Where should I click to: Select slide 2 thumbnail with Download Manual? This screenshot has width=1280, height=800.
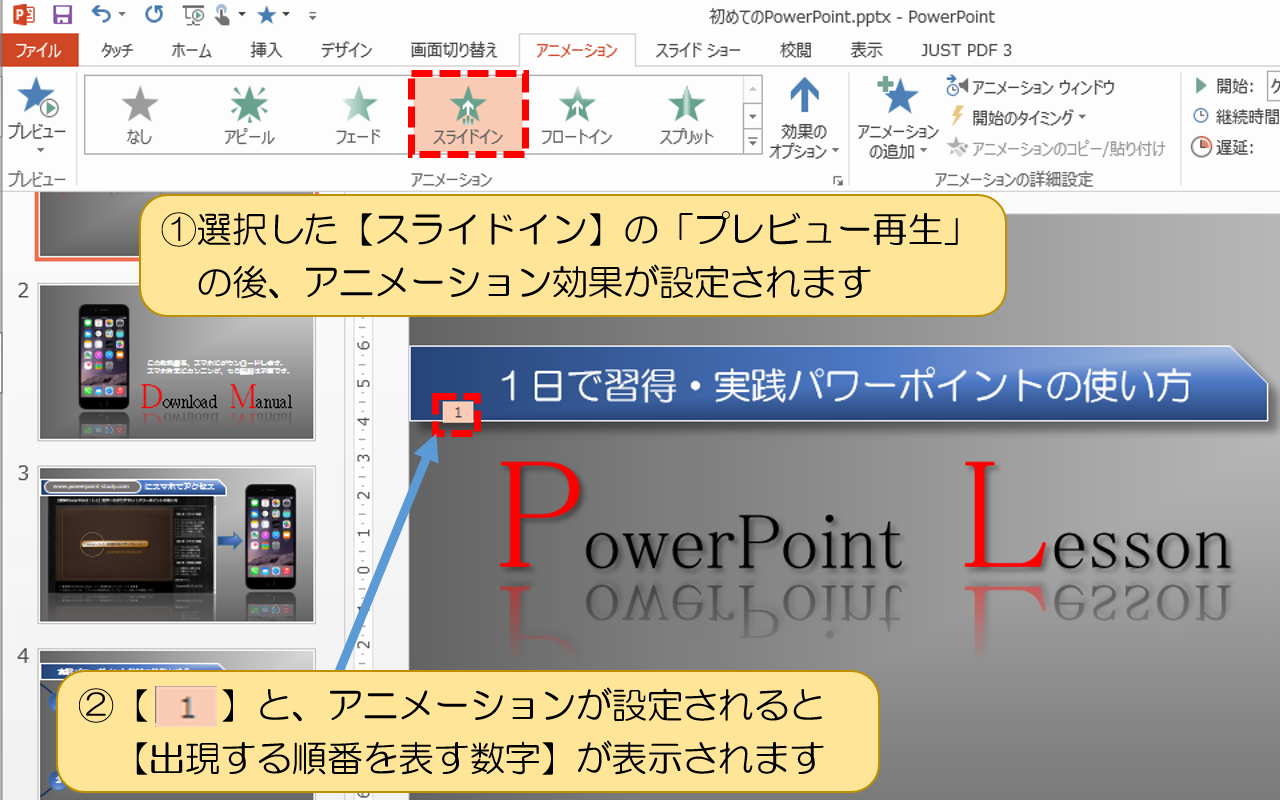click(x=177, y=362)
